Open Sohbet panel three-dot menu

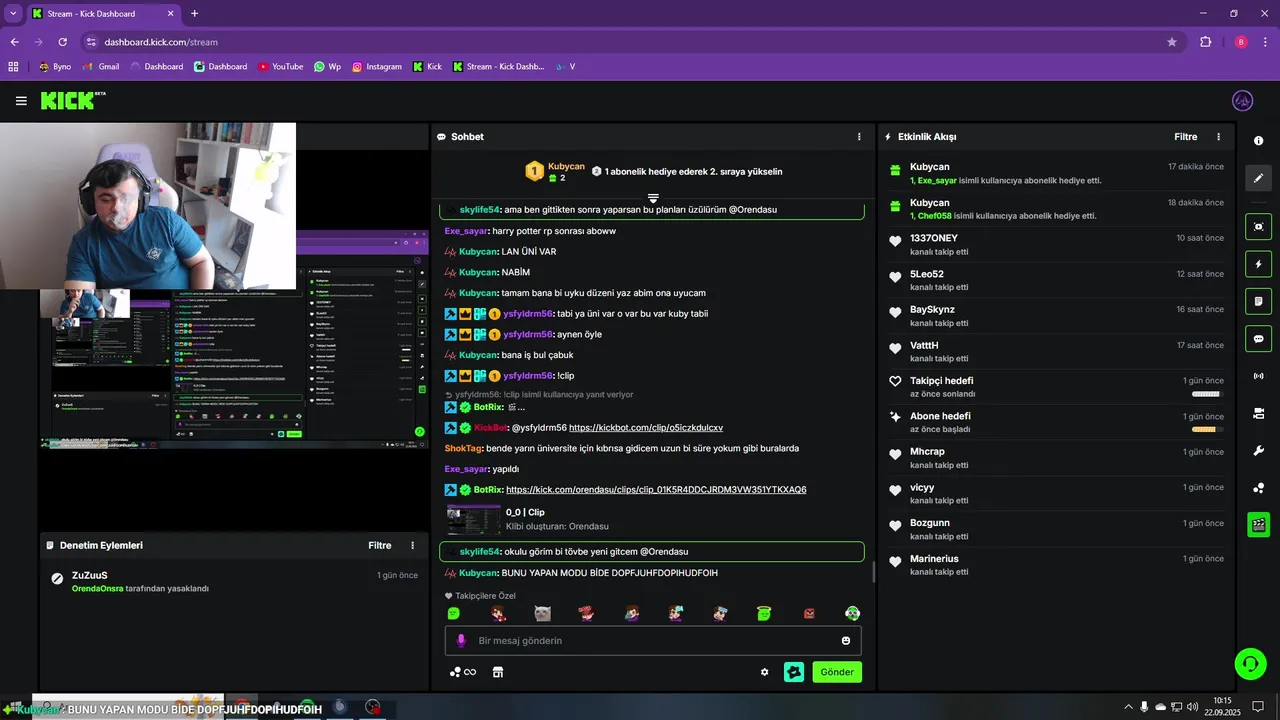(x=859, y=137)
